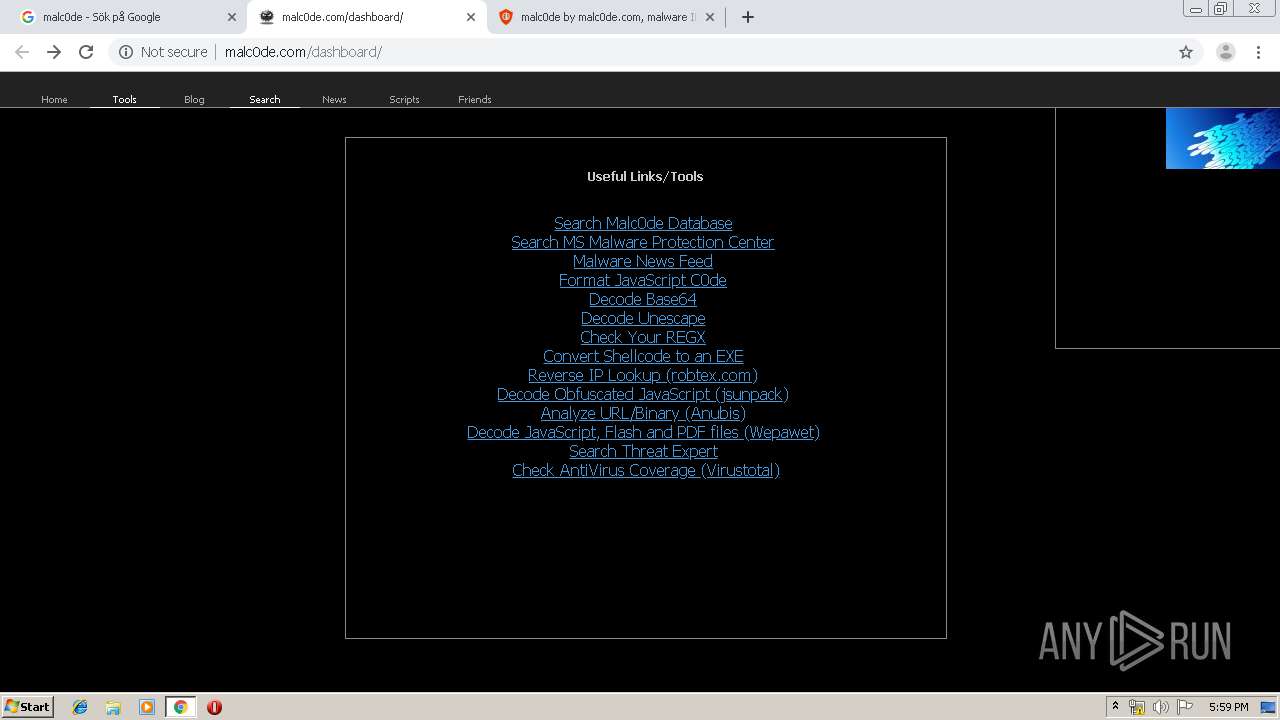Open the Search navigation item
Viewport: 1280px width, 720px height.
pyautogui.click(x=265, y=99)
